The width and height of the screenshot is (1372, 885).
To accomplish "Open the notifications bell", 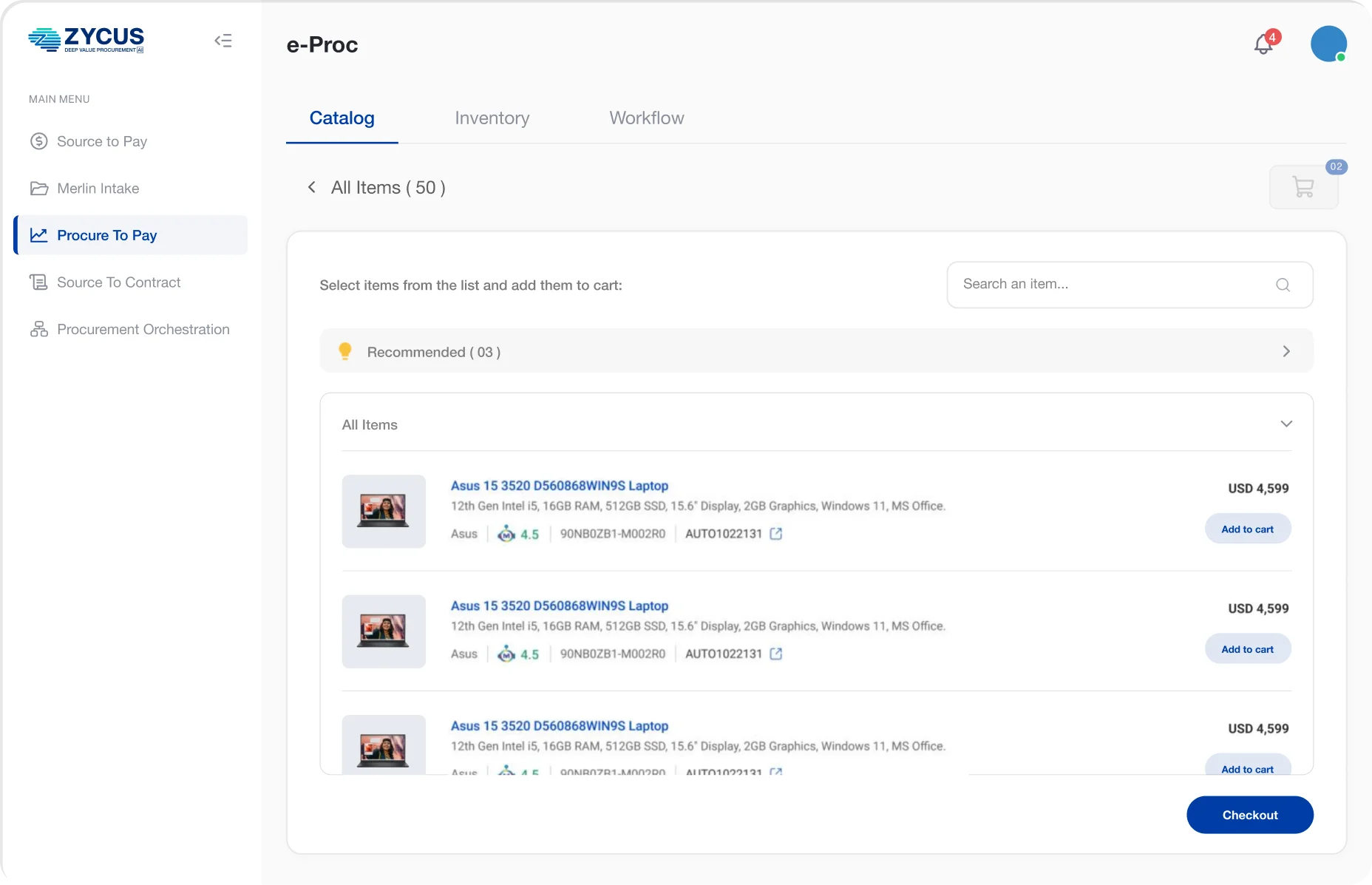I will [1263, 45].
